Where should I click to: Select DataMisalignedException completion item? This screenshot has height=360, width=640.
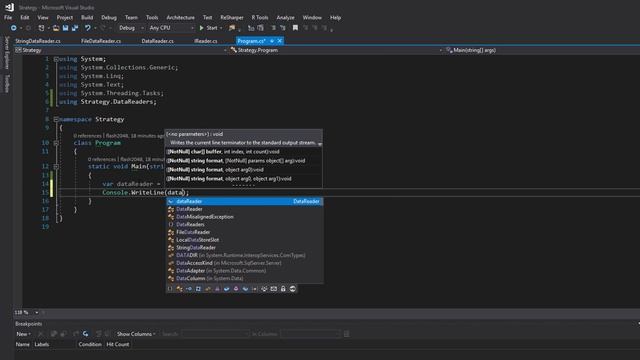[x=244, y=217]
